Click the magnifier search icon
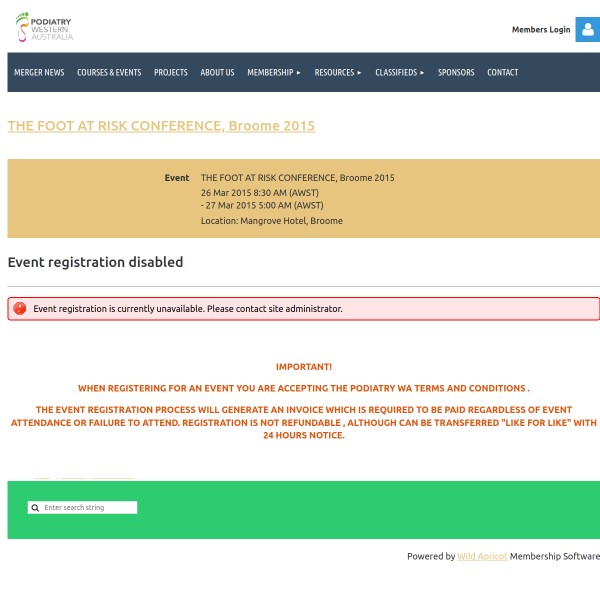 click(x=36, y=508)
